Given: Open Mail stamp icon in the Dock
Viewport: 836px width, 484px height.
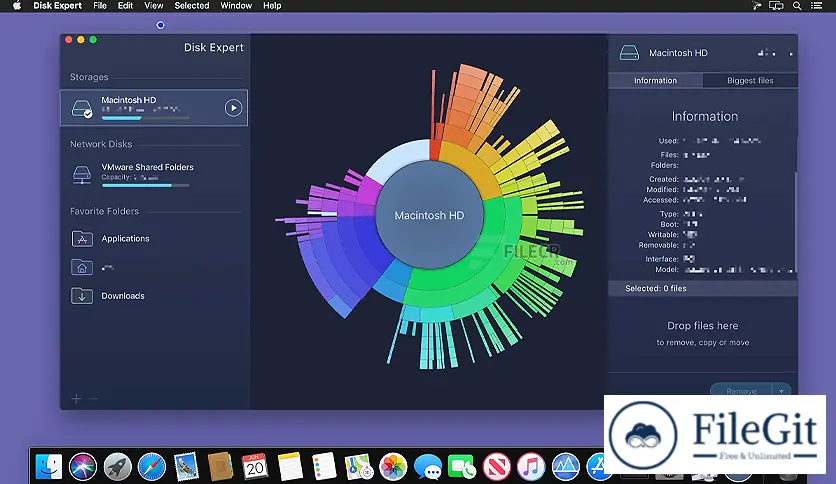Looking at the screenshot, I should point(186,467).
